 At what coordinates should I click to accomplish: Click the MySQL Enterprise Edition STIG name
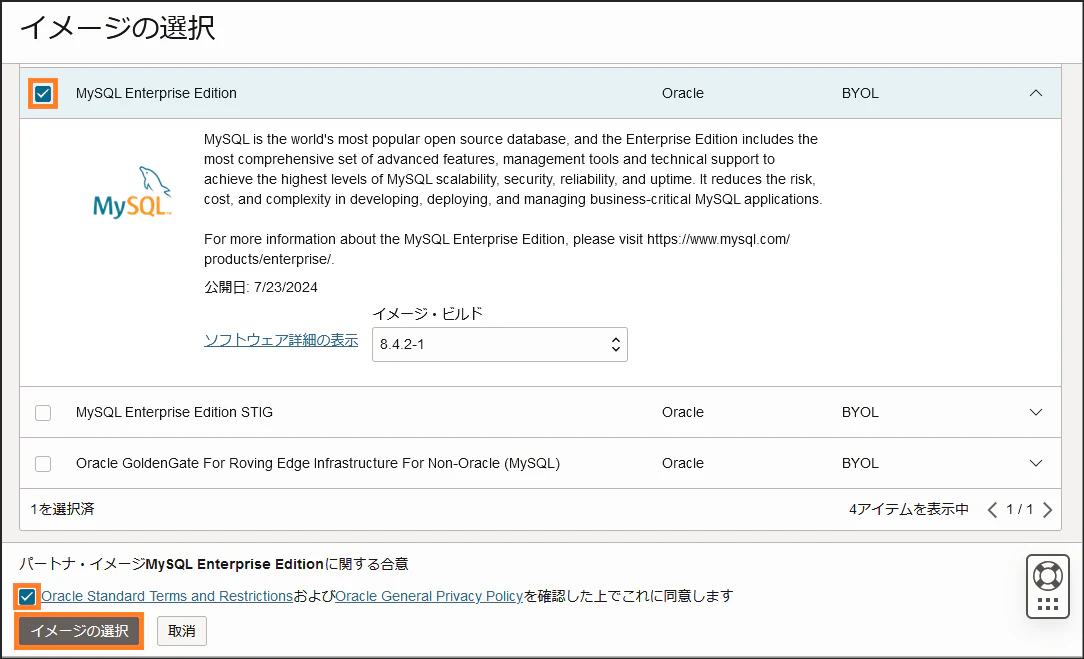(x=174, y=412)
